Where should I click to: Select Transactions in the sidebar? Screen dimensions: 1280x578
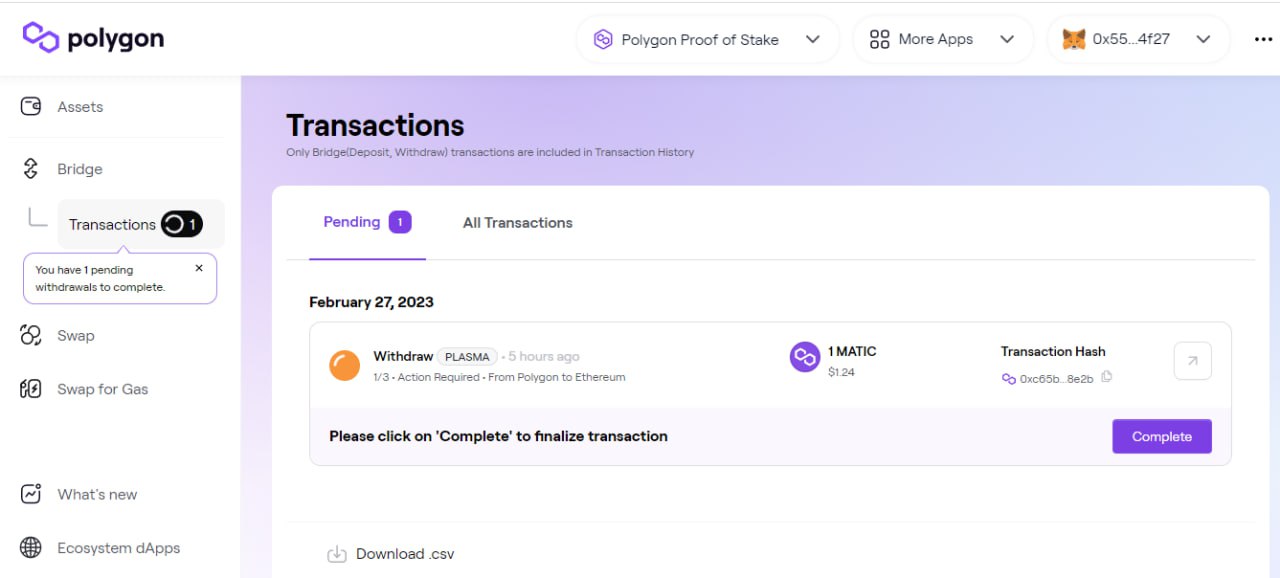pos(141,224)
